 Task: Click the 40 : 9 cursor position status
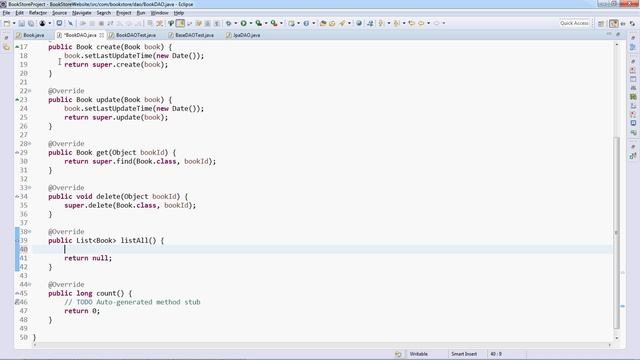496,354
